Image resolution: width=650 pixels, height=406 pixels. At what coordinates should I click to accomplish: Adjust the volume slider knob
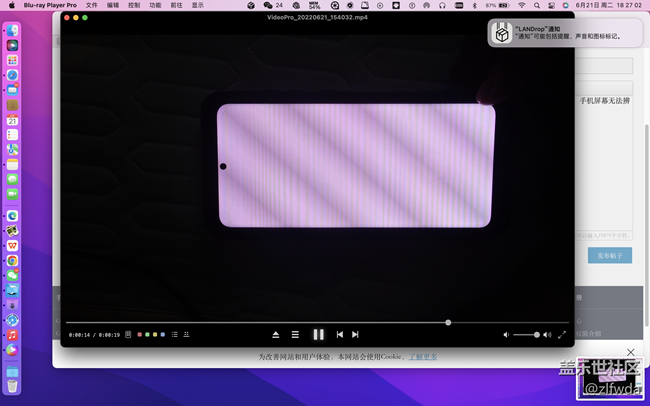click(537, 335)
